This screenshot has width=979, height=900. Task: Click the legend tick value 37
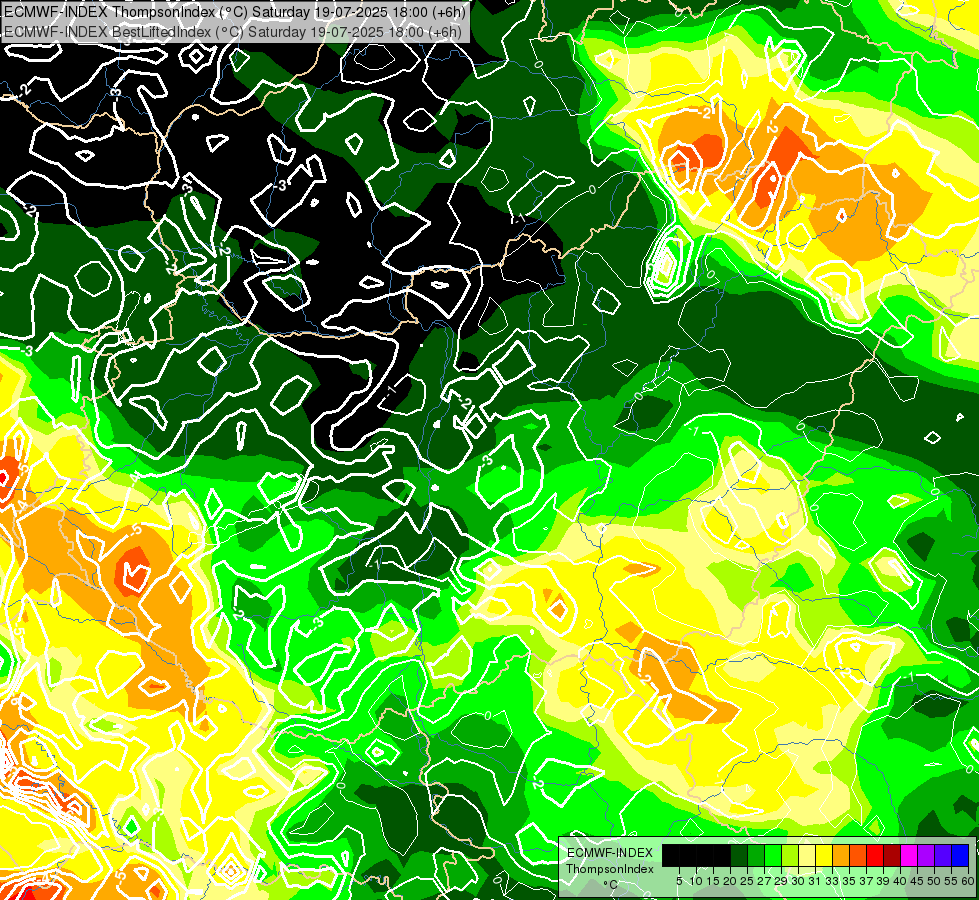(866, 881)
